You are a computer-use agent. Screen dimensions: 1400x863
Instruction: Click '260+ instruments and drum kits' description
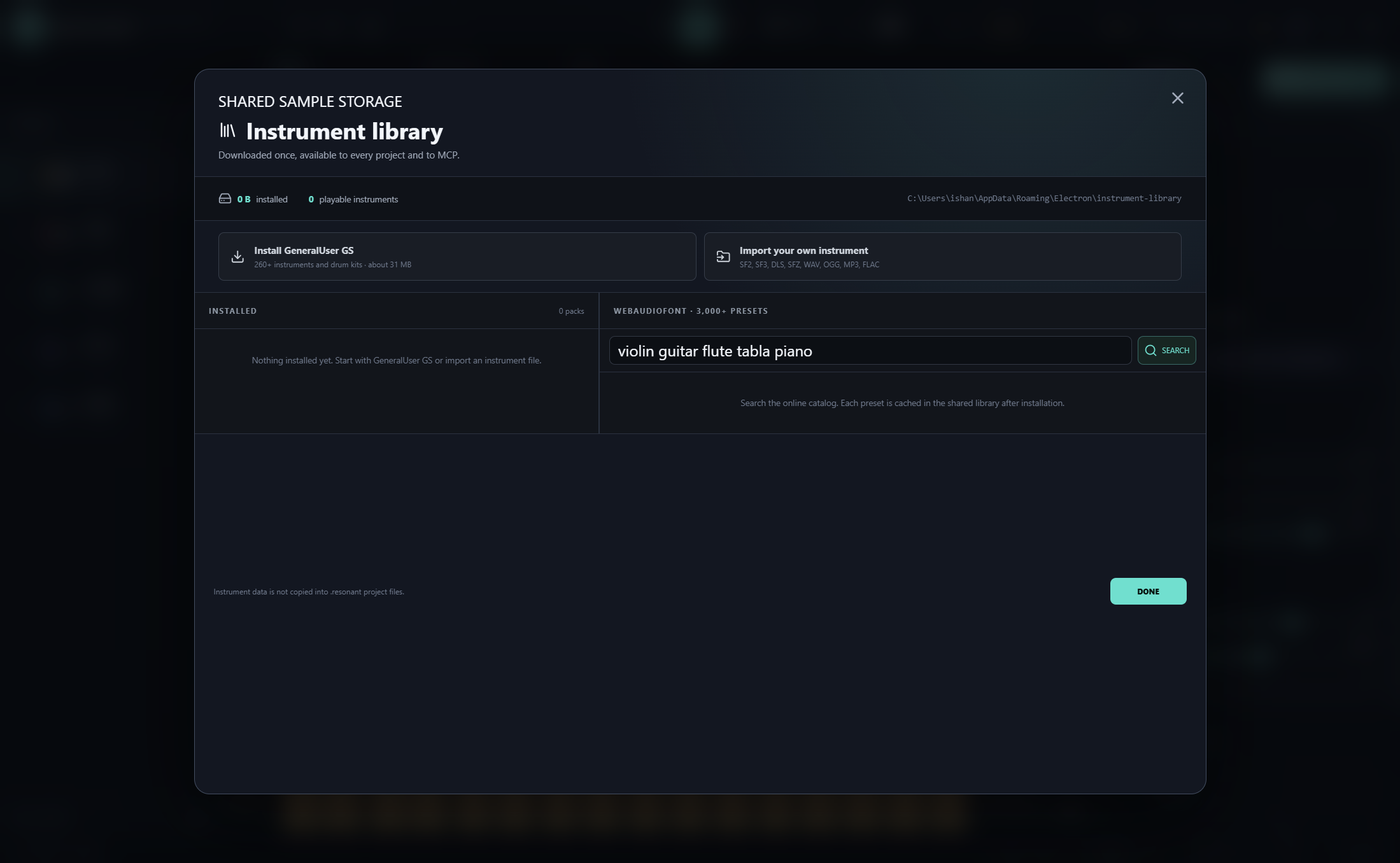point(332,265)
